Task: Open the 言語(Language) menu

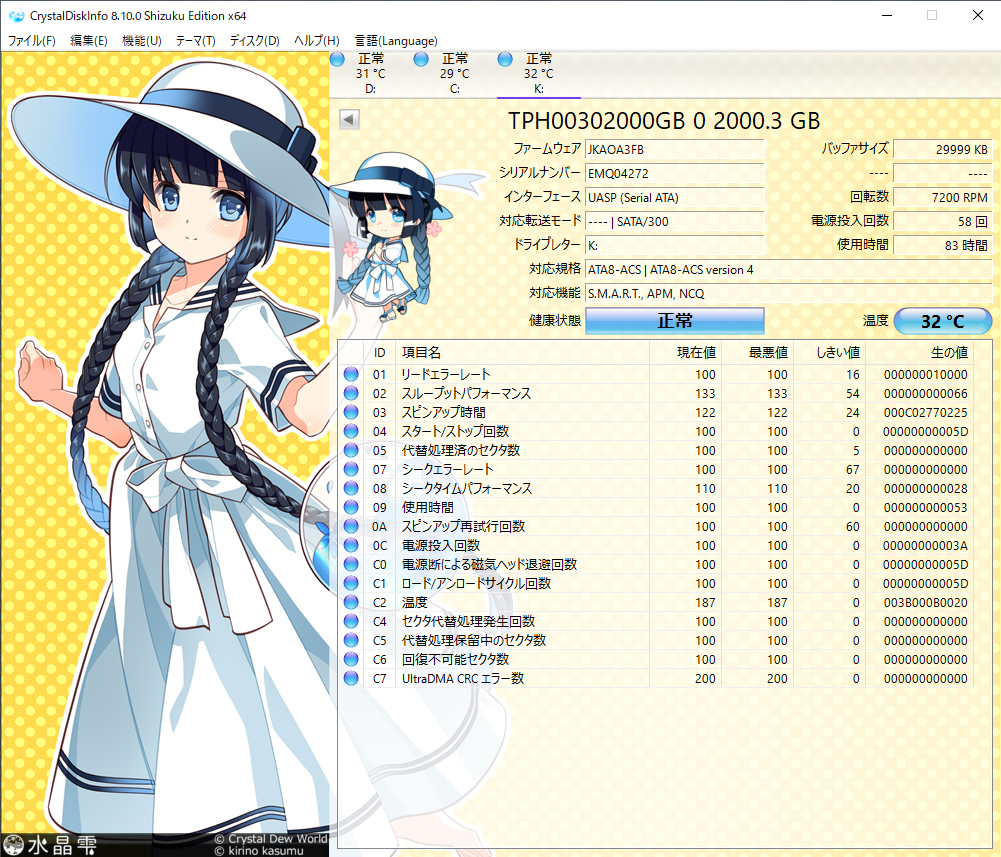Action: tap(395, 41)
